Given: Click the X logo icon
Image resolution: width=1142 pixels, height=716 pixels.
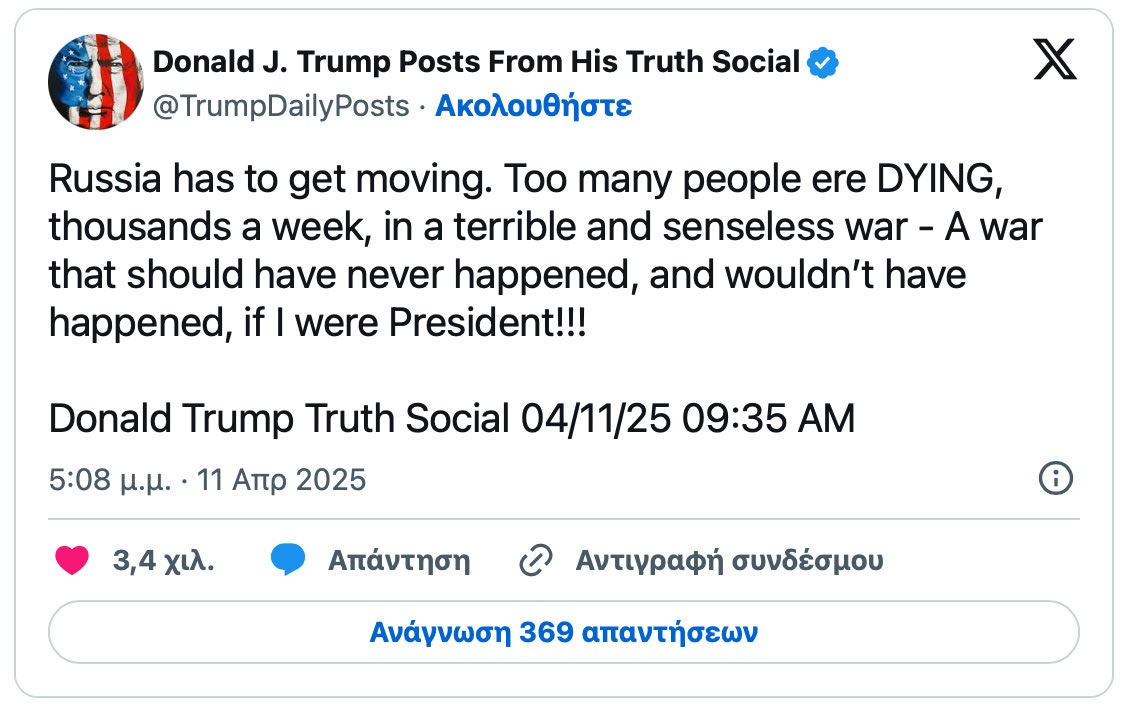Looking at the screenshot, I should [1054, 63].
